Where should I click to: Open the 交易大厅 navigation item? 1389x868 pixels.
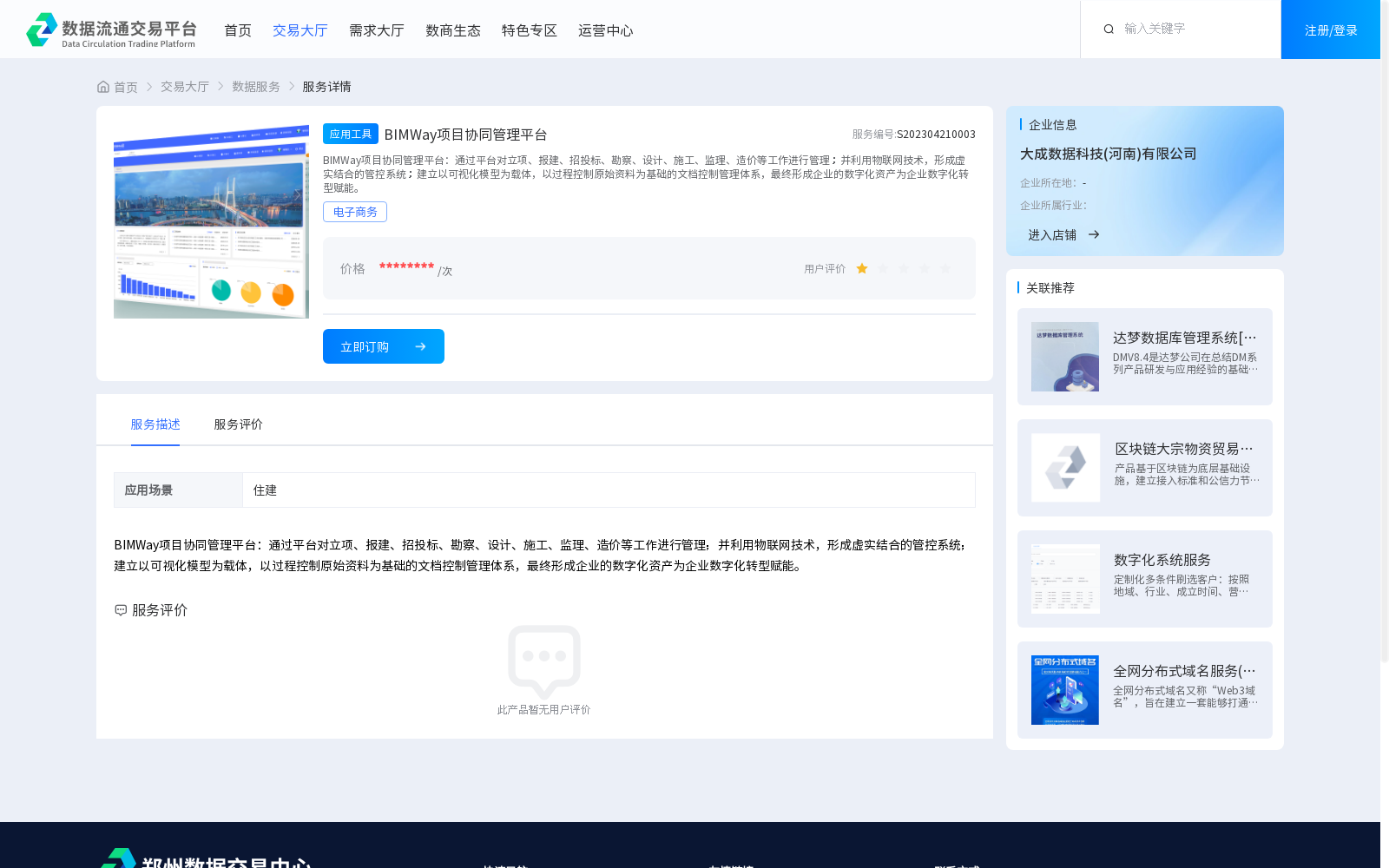pyautogui.click(x=300, y=30)
